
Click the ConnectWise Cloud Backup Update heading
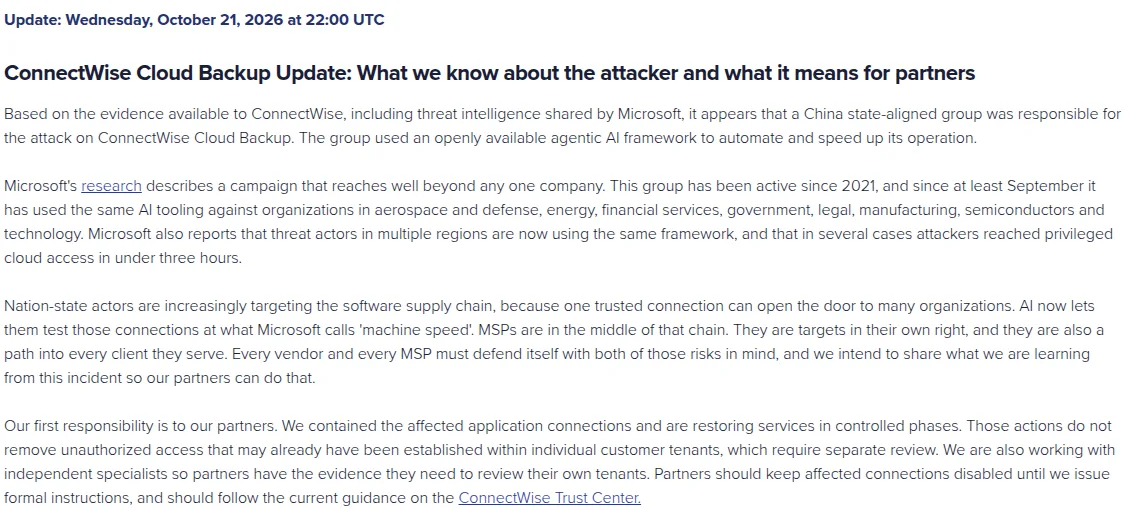490,73
